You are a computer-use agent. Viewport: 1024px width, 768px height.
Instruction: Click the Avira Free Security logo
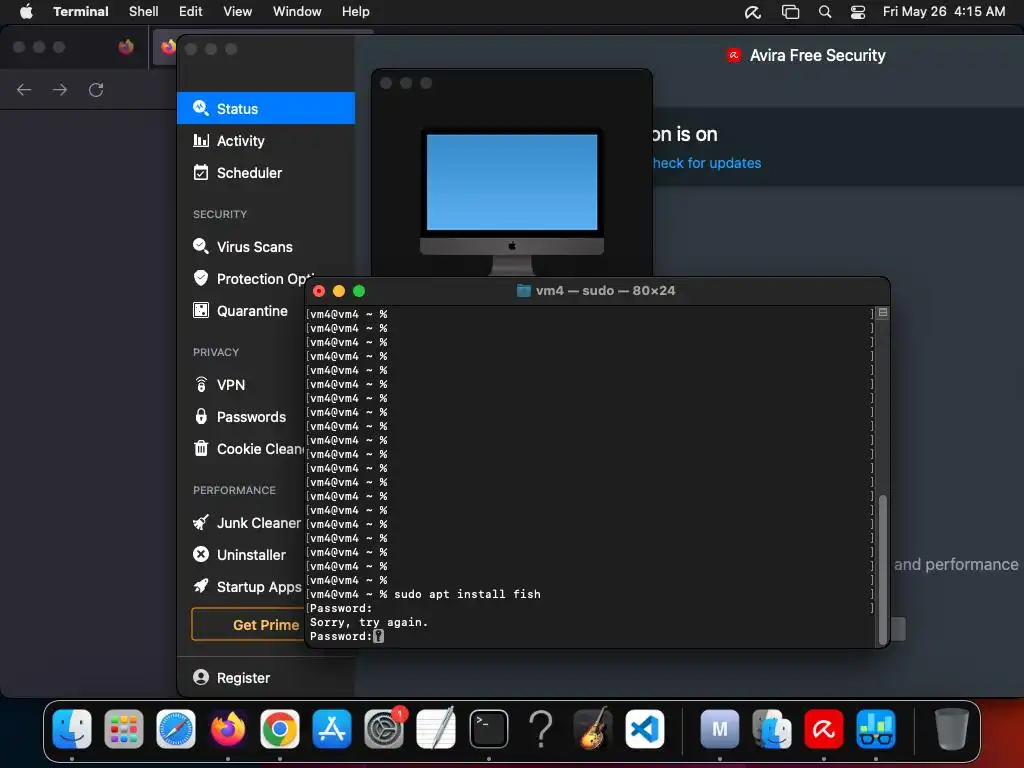click(733, 56)
